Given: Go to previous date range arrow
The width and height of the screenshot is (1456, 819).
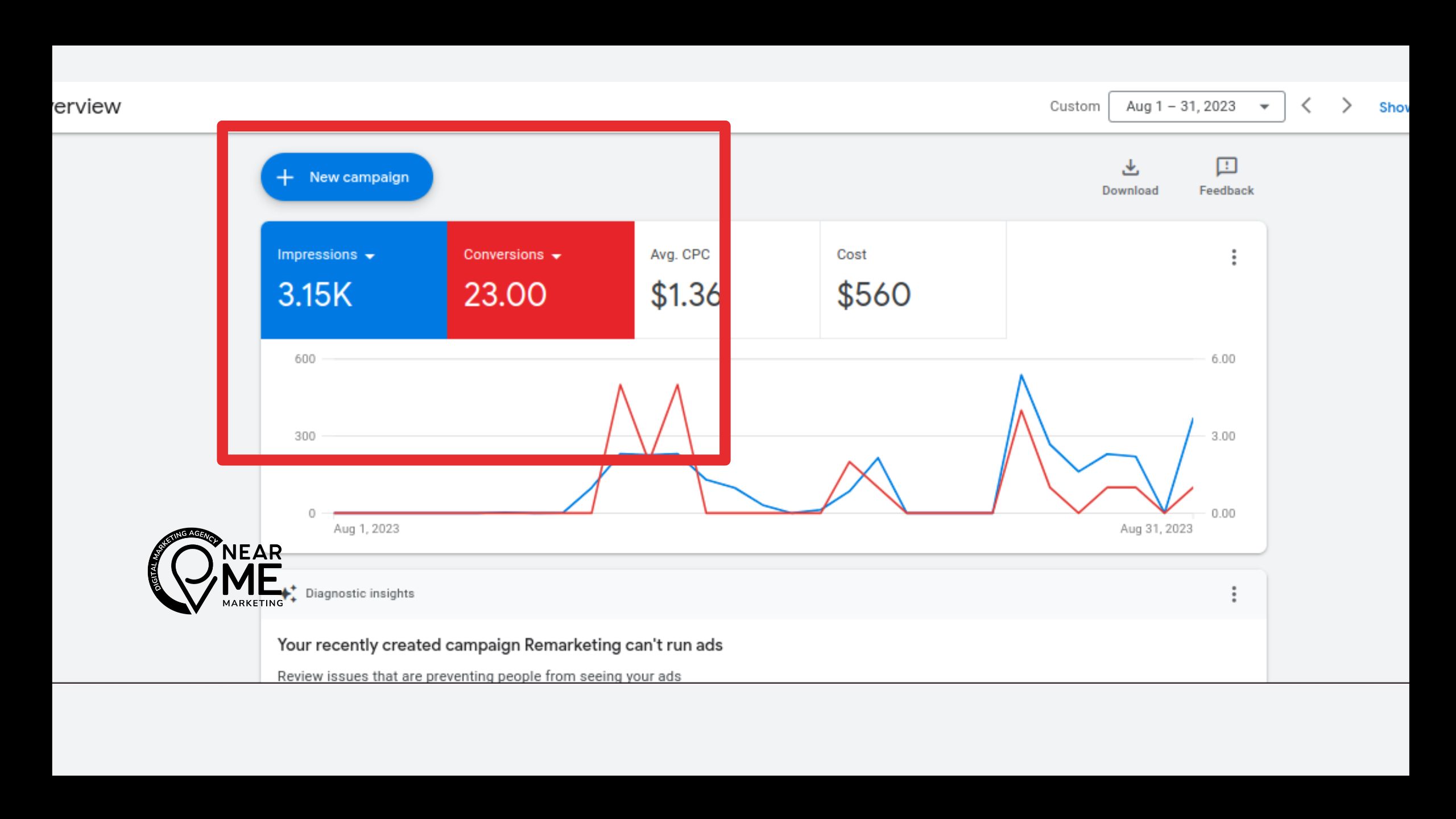Looking at the screenshot, I should [x=1306, y=106].
